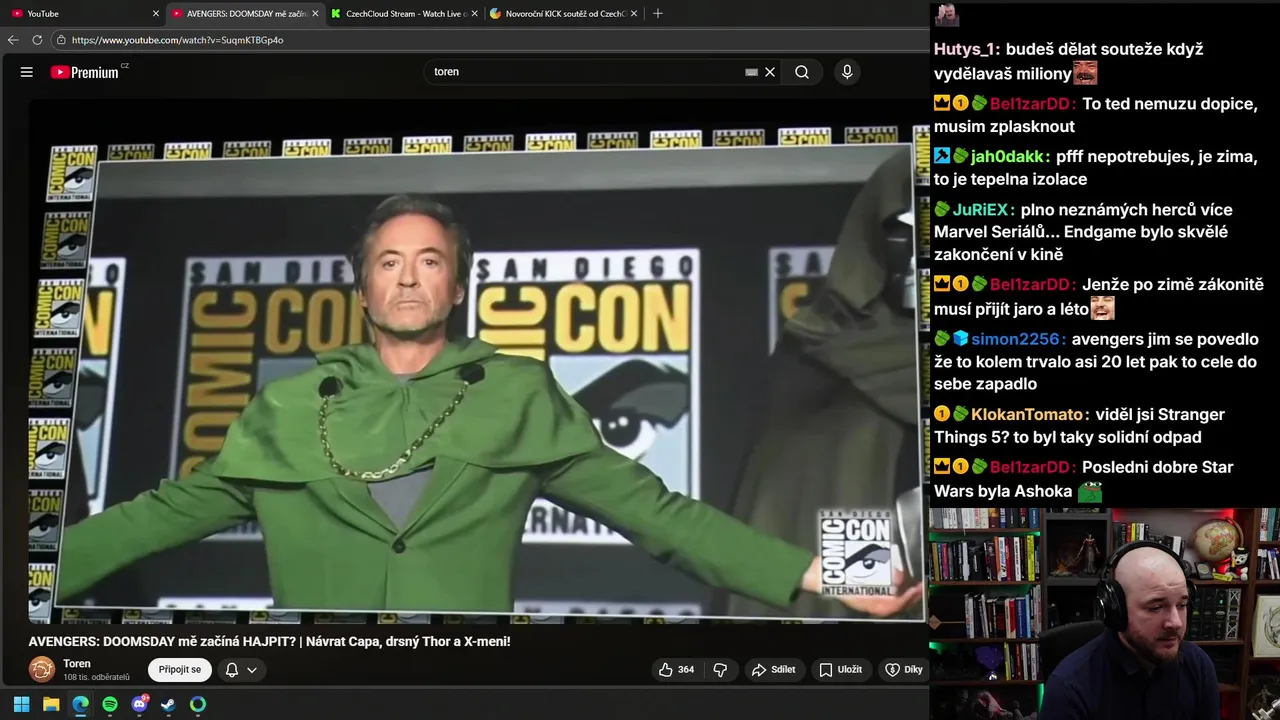Toggle the notification bell for Toren
Viewport: 1280px width, 720px height.
click(232, 670)
